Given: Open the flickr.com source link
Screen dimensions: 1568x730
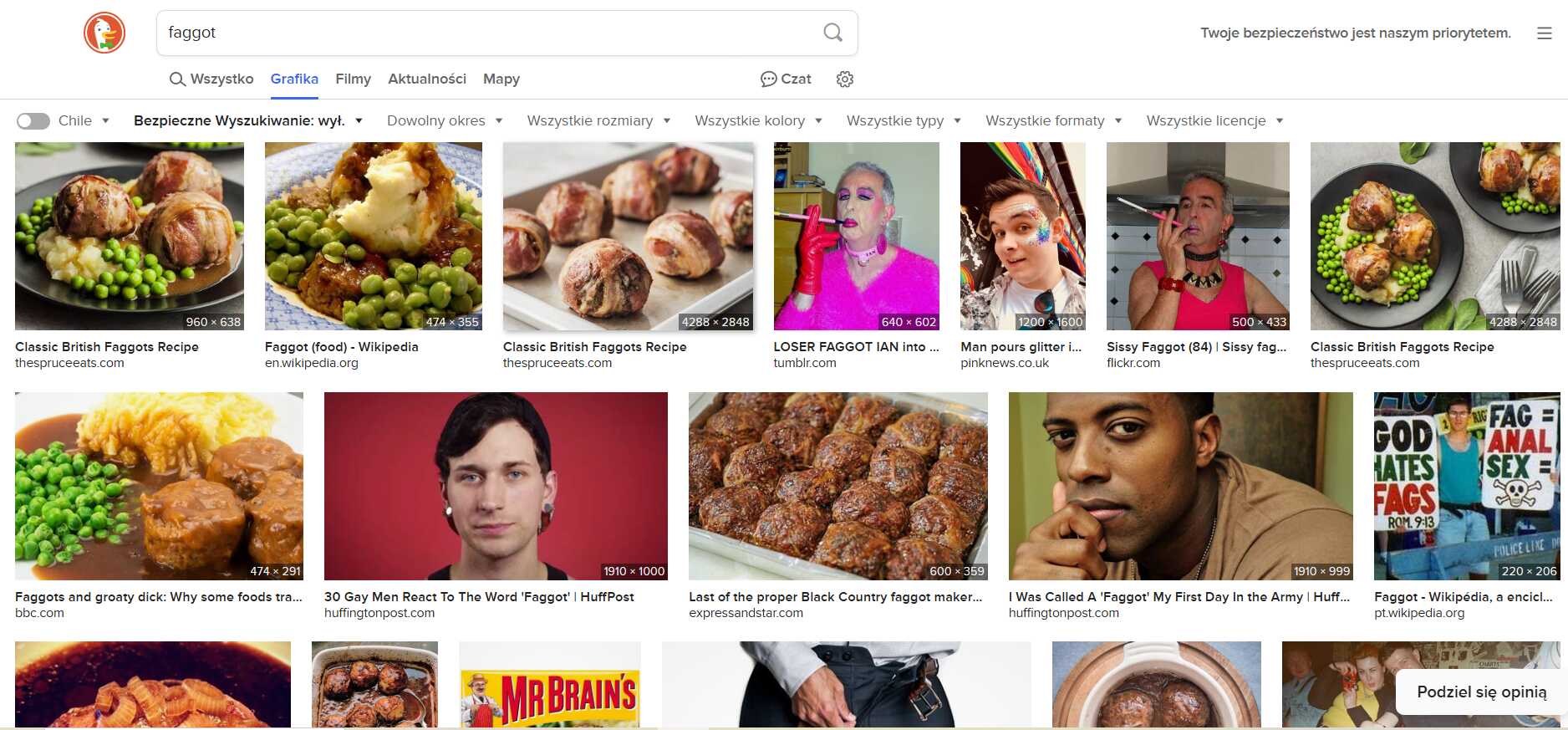Looking at the screenshot, I should click(x=1133, y=363).
